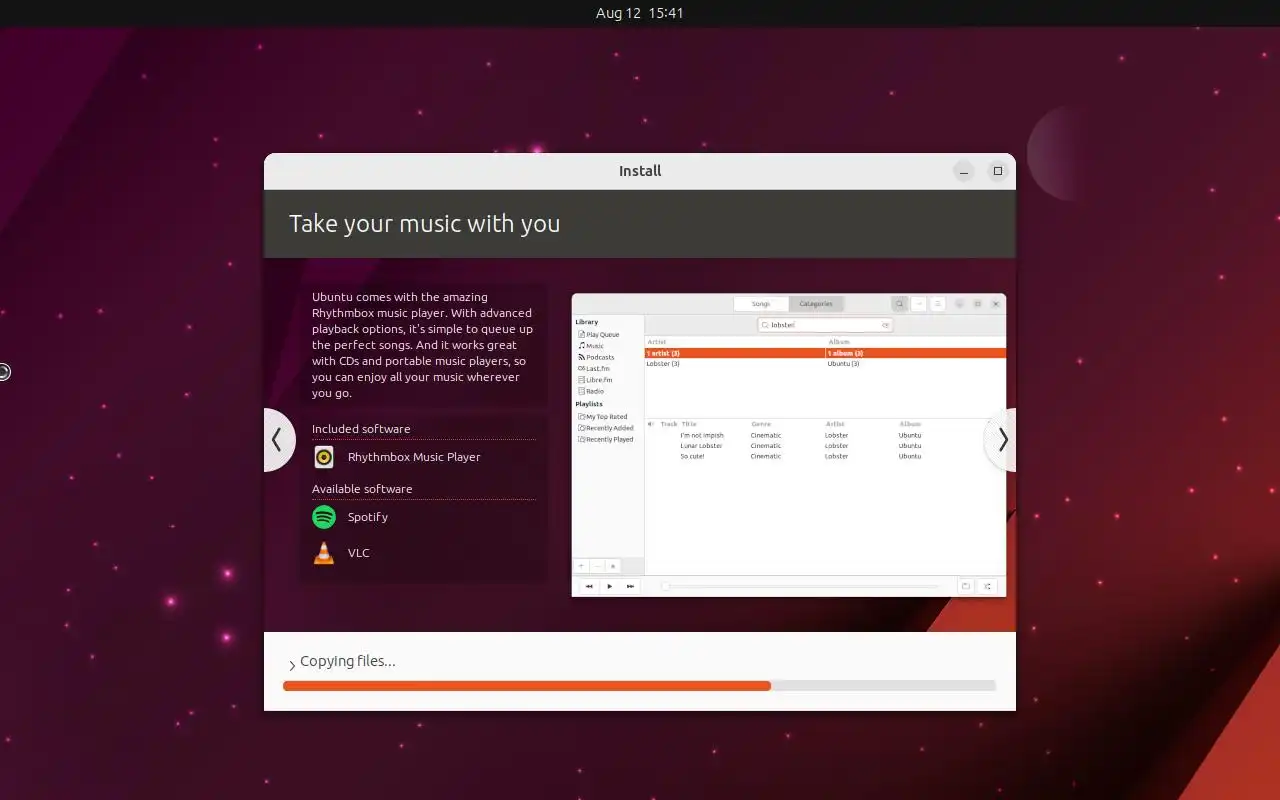This screenshot has width=1280, height=800.
Task: Maximize the Install window
Action: [997, 171]
